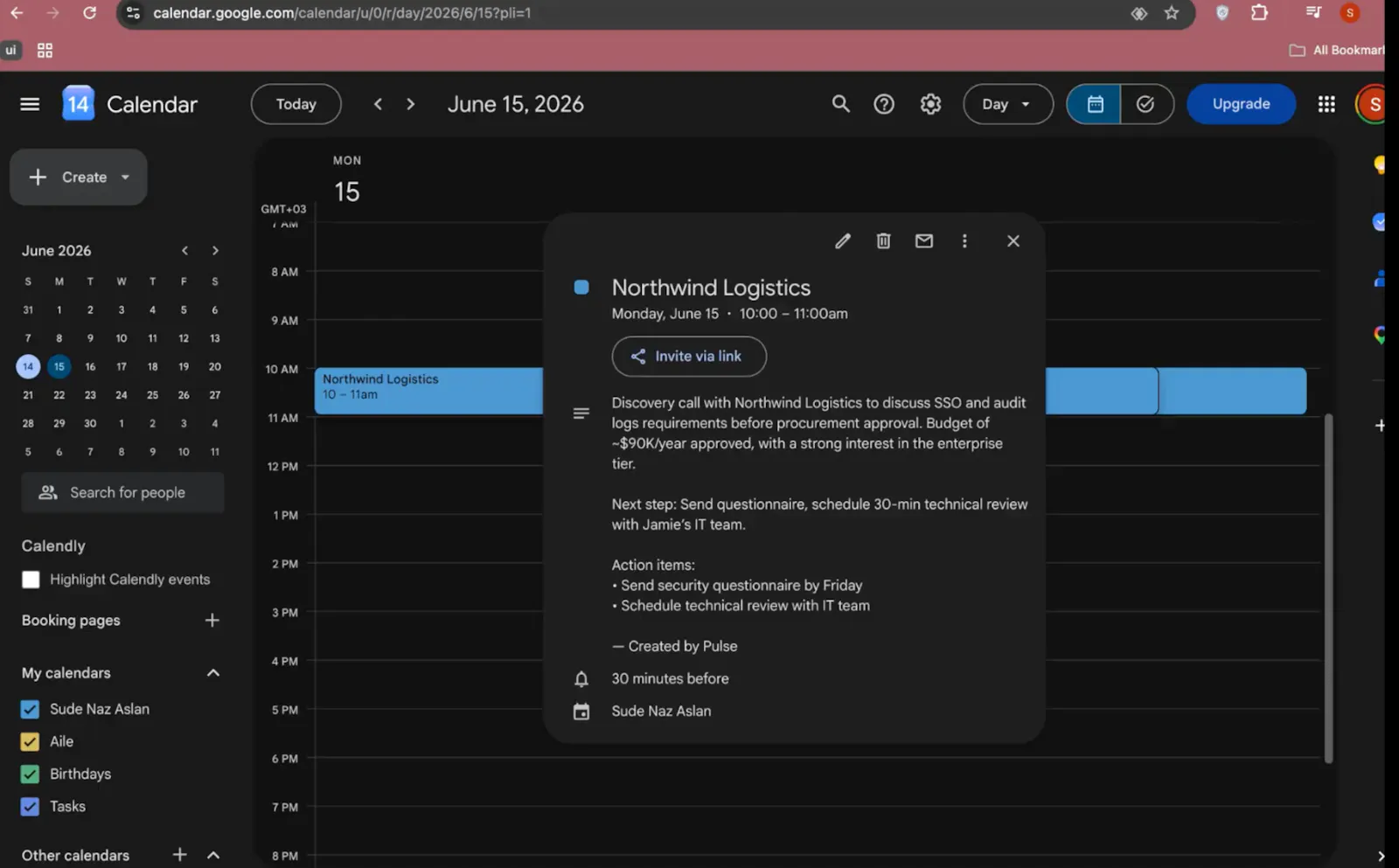Select June 23 in mini calendar
Viewport: 1399px width, 868px height.
(90, 395)
